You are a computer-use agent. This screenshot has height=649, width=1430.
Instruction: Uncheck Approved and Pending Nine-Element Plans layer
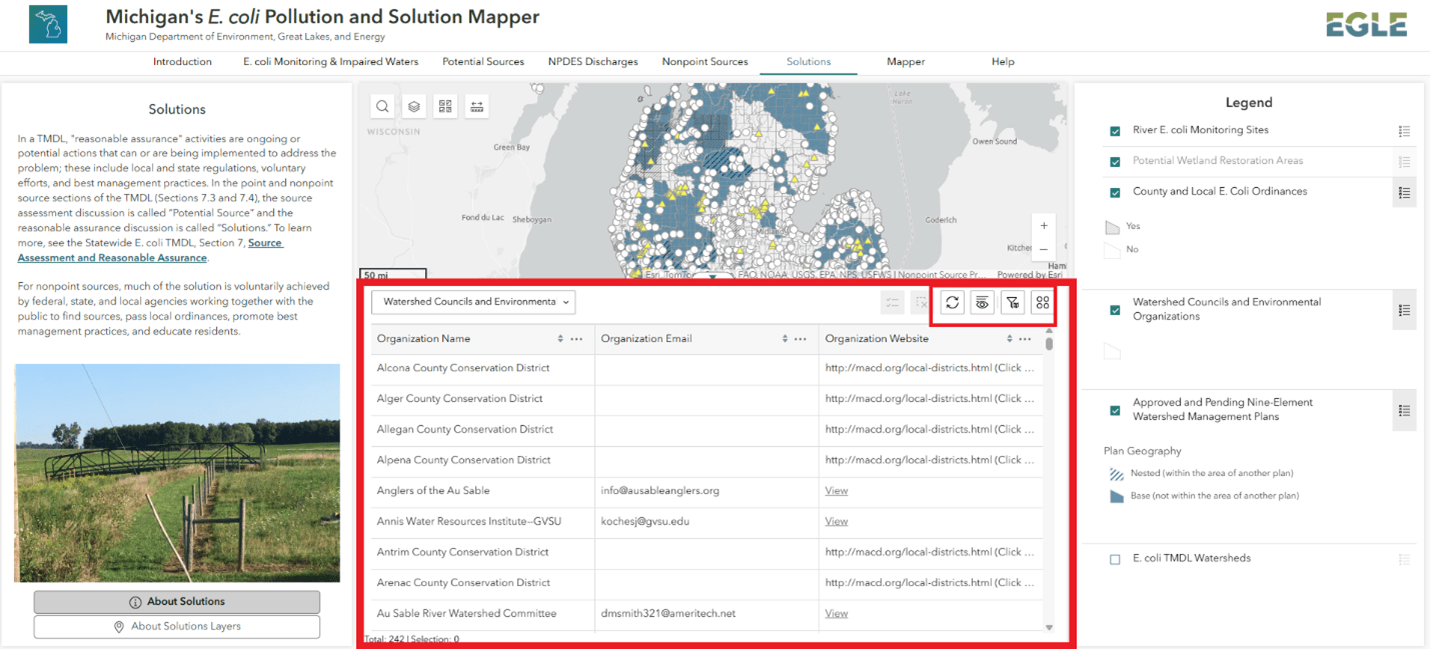[x=1115, y=411]
